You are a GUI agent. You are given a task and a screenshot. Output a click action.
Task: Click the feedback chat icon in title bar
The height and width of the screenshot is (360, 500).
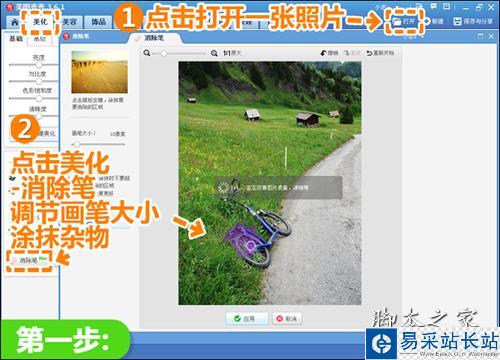tap(434, 6)
